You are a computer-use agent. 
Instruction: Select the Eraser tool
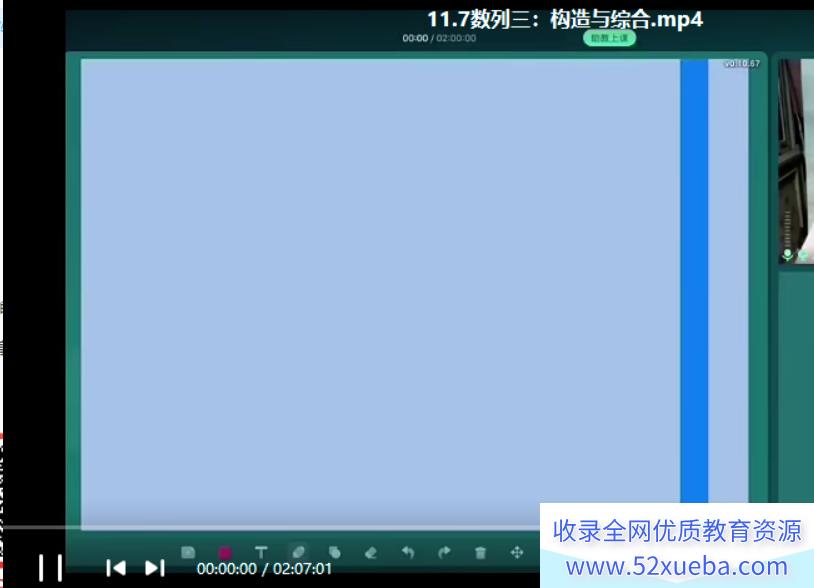click(x=371, y=553)
